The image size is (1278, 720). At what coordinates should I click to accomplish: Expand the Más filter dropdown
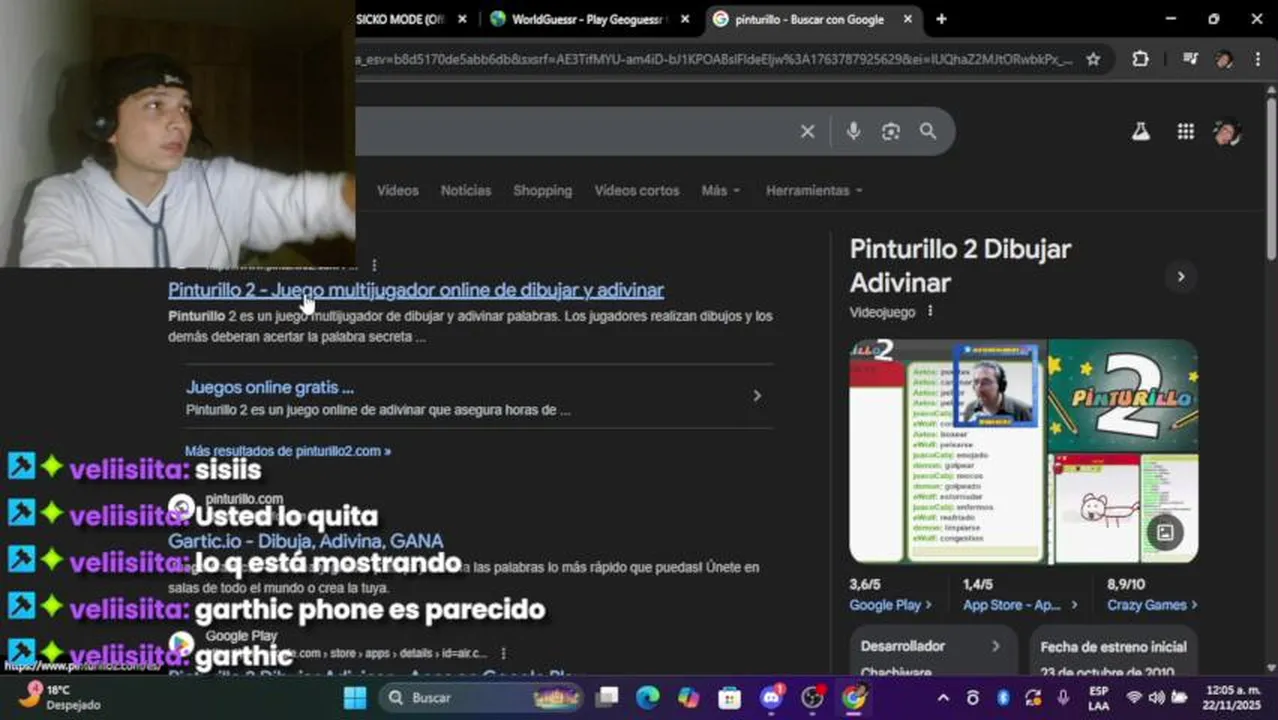(721, 190)
